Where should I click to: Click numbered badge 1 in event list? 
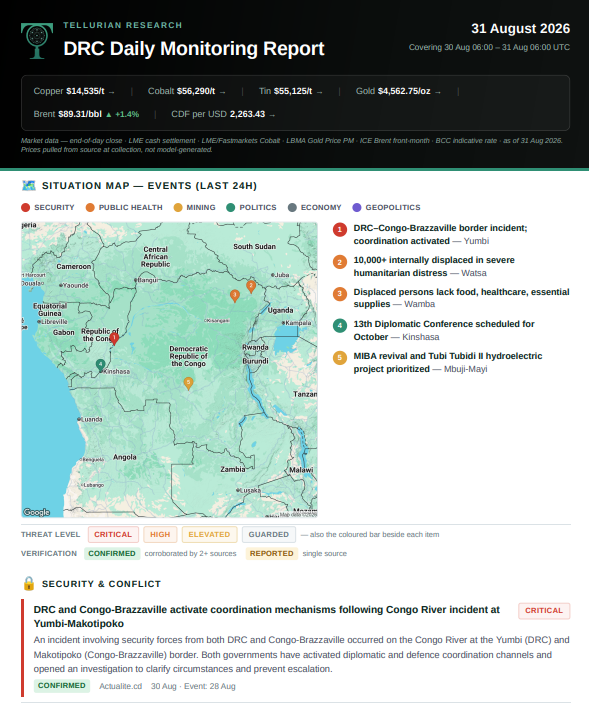340,230
